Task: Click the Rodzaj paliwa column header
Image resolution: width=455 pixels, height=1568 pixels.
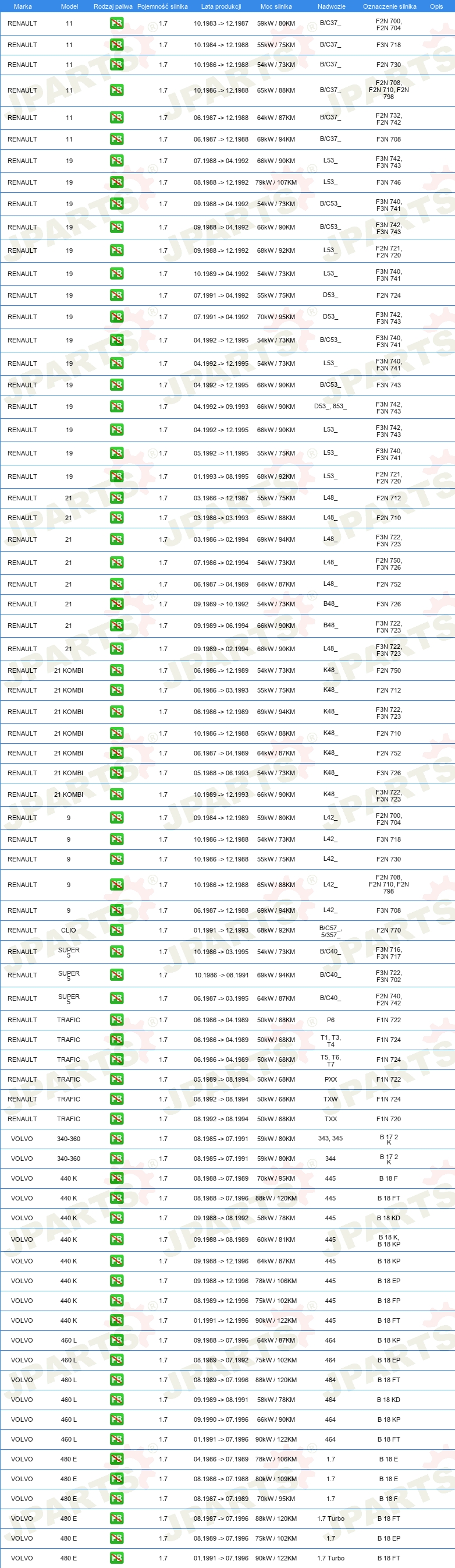Action: pos(113,6)
